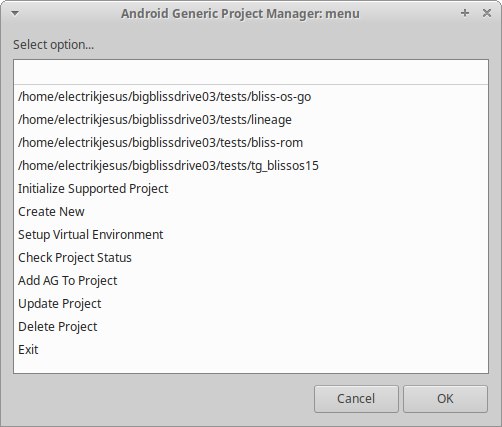Click the Select option label text
Viewport: 502px width, 427px height.
point(53,45)
